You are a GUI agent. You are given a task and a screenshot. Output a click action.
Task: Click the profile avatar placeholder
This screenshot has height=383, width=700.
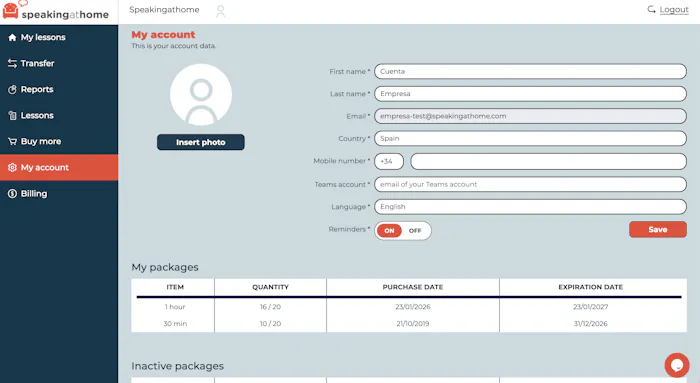tap(201, 94)
